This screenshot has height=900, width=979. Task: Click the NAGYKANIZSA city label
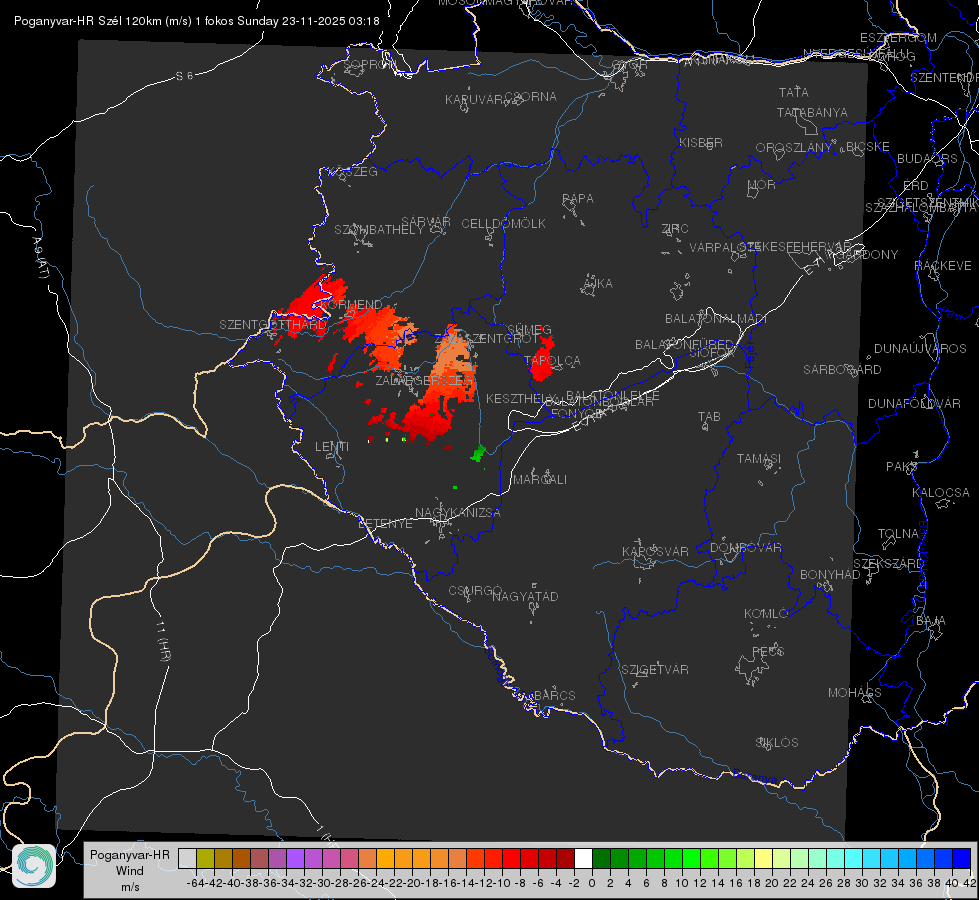click(x=458, y=513)
